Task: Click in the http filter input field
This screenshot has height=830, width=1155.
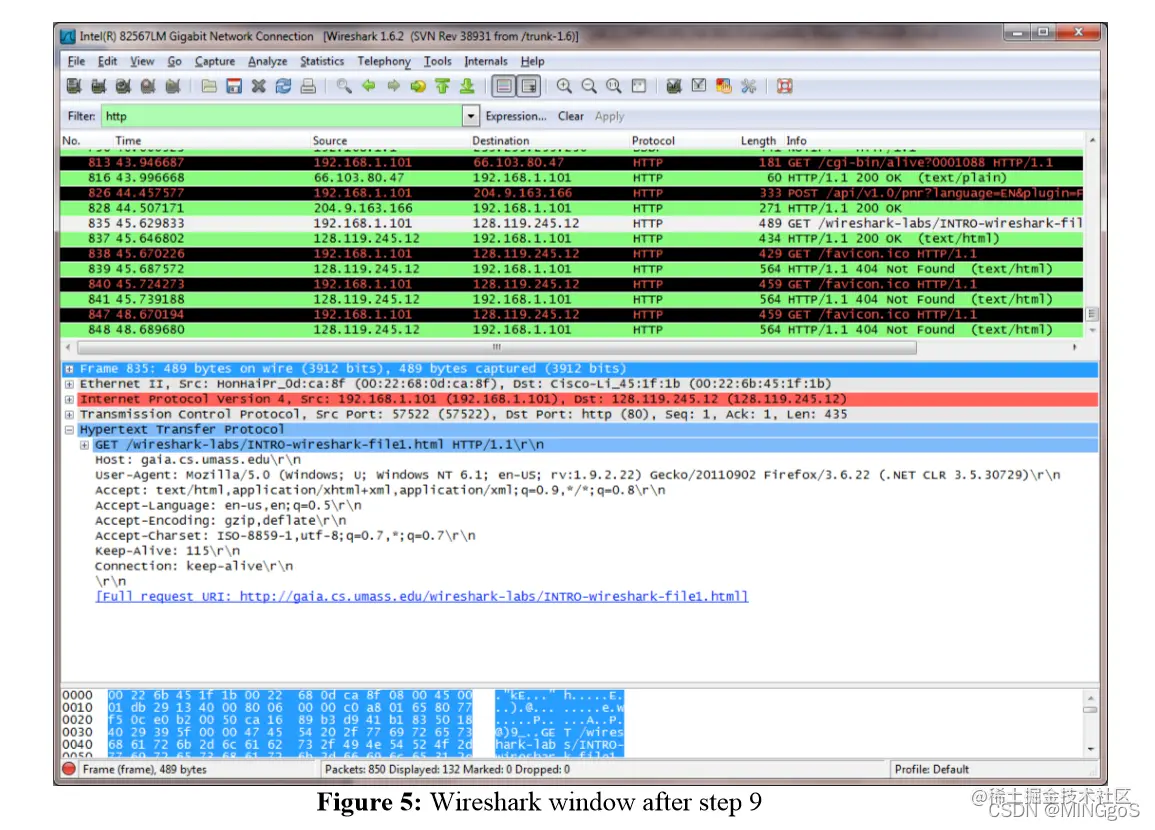Action: (282, 116)
